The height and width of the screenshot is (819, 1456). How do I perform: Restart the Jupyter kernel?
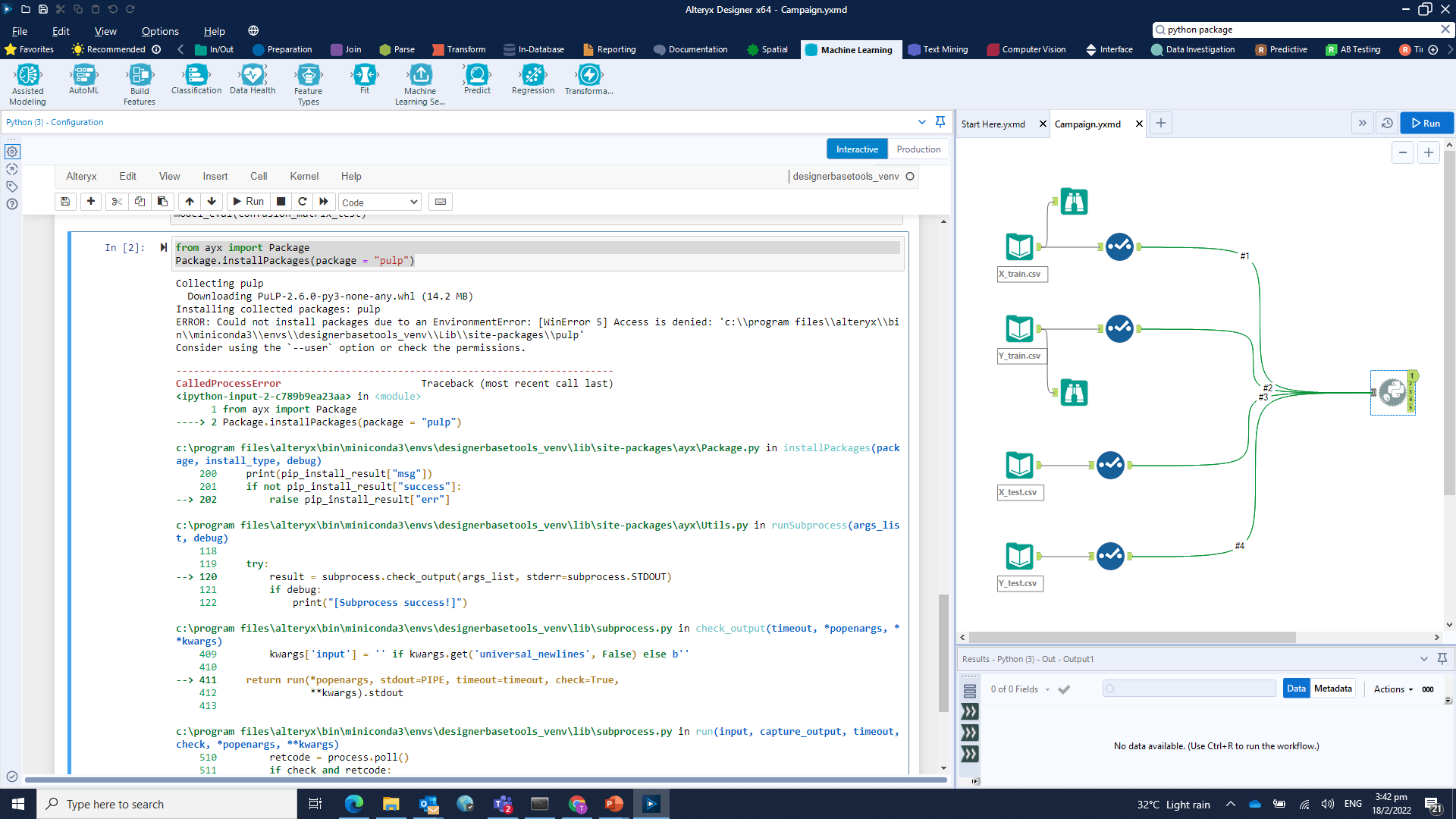(303, 202)
